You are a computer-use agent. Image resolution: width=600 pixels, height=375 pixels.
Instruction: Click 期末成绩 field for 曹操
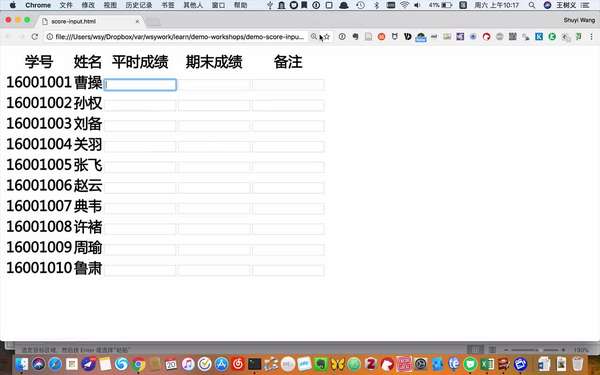click(x=214, y=85)
